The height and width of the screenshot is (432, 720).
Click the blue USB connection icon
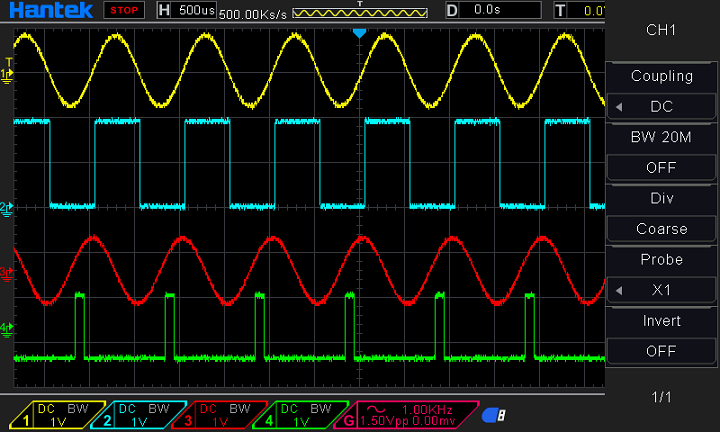coord(493,415)
